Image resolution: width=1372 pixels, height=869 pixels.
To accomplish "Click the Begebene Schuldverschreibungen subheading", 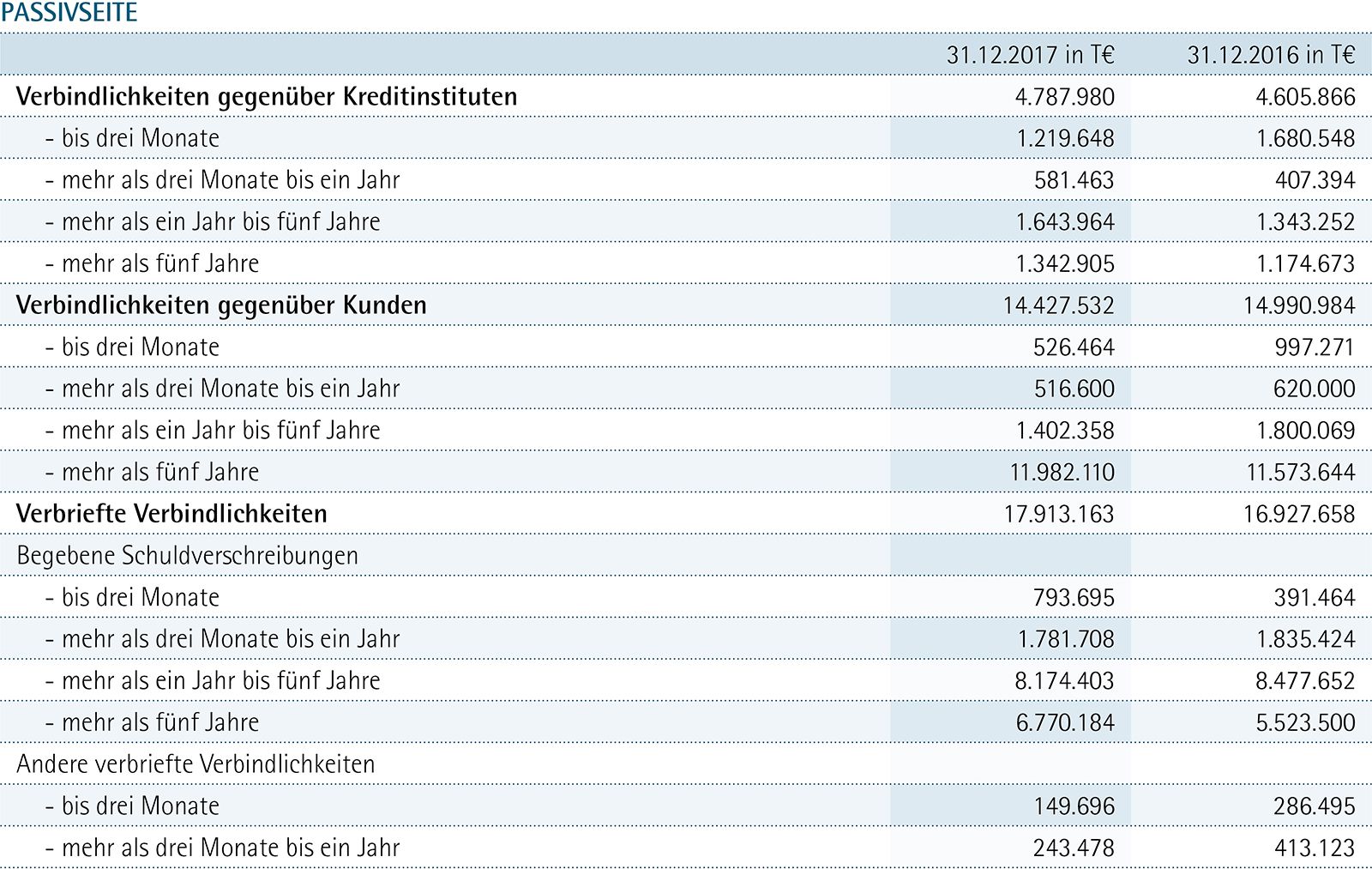I will click(187, 556).
